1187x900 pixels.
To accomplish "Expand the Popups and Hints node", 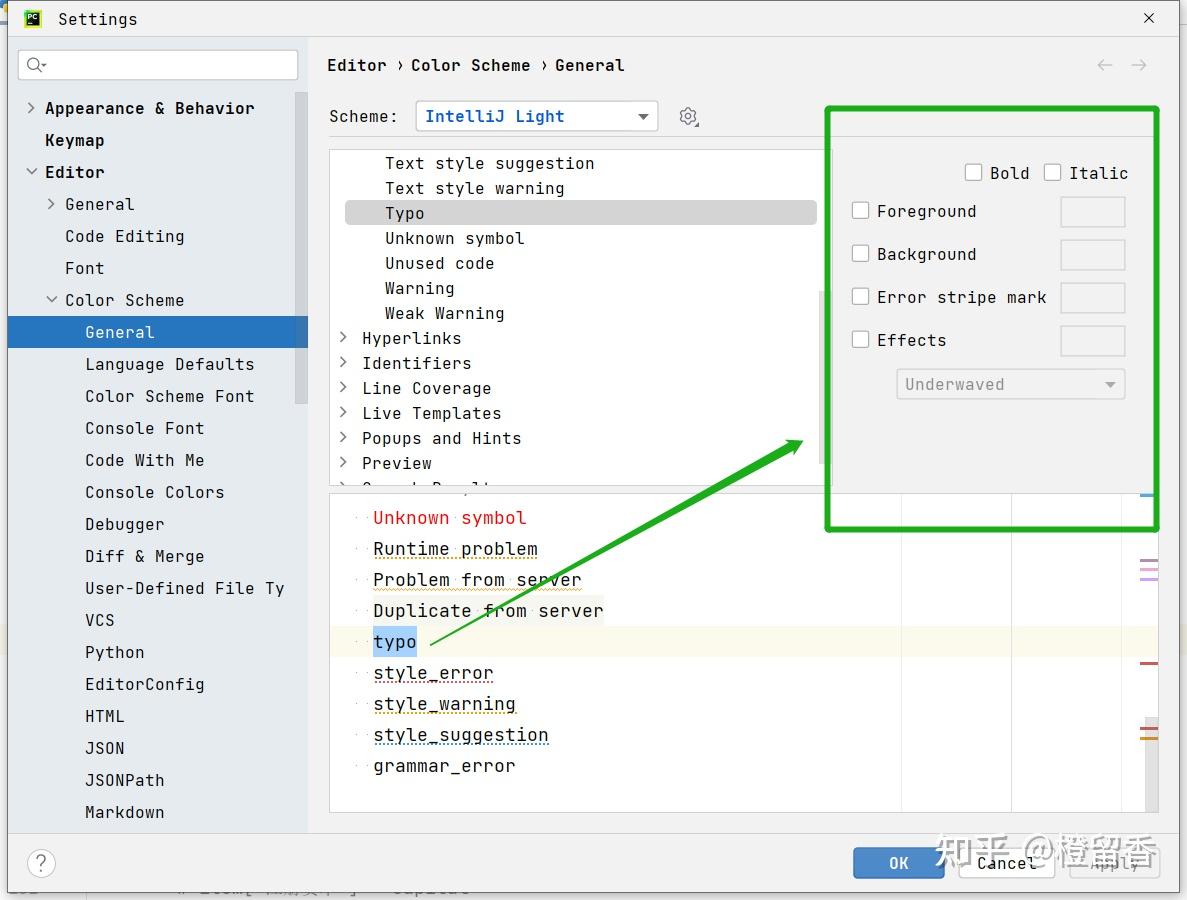I will point(343,438).
